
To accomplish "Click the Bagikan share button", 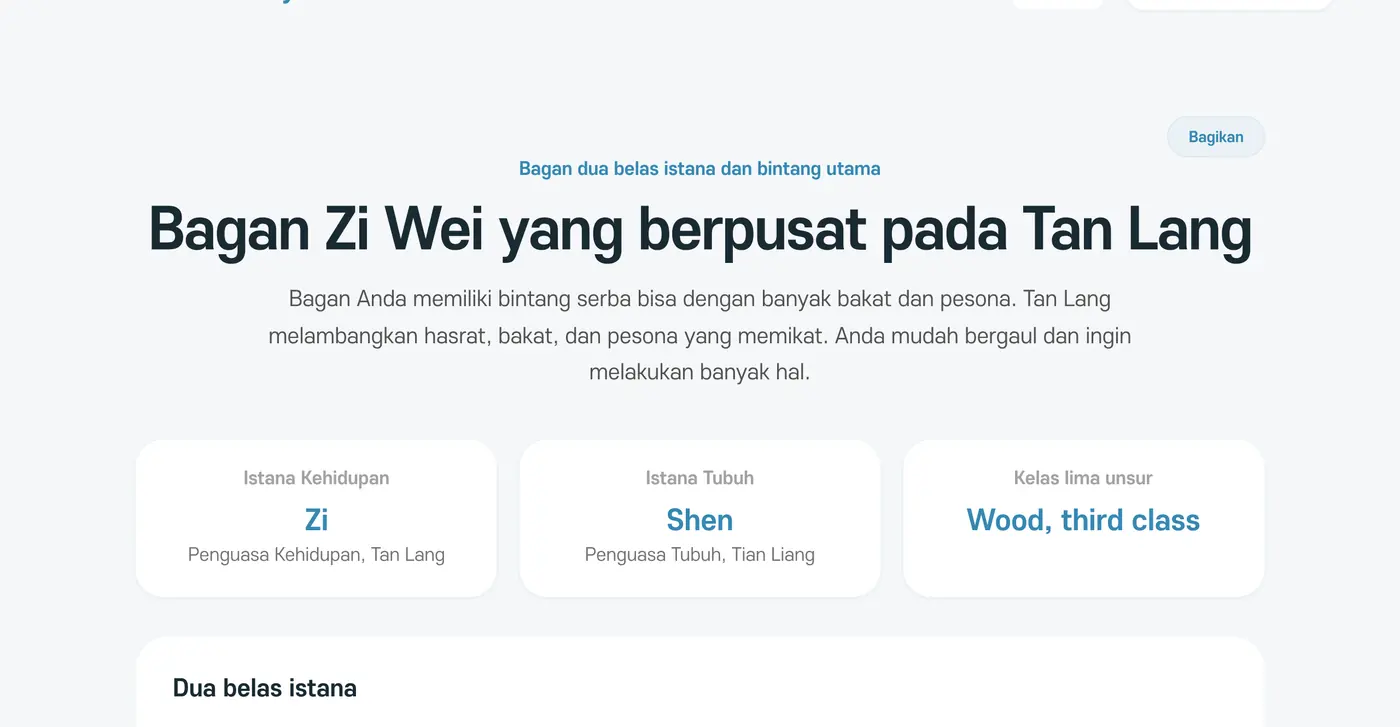I will [x=1216, y=137].
